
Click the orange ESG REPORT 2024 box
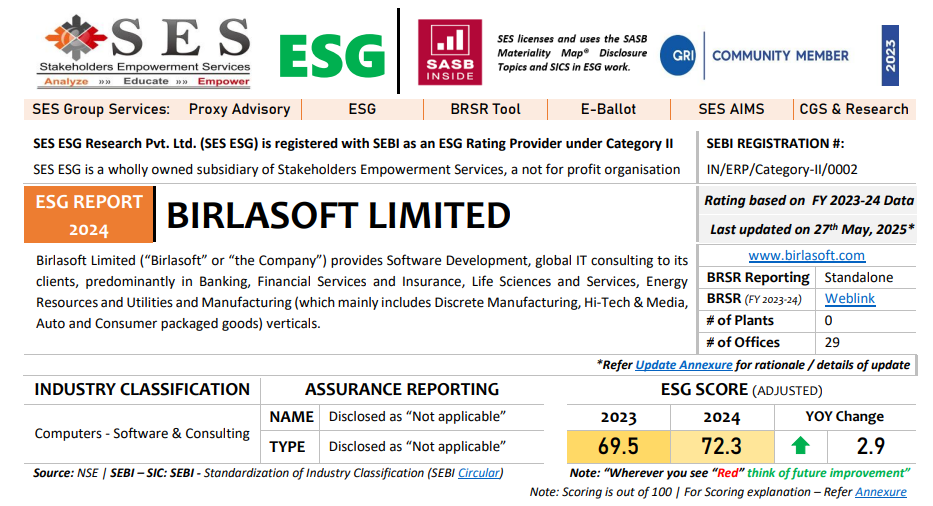89,214
